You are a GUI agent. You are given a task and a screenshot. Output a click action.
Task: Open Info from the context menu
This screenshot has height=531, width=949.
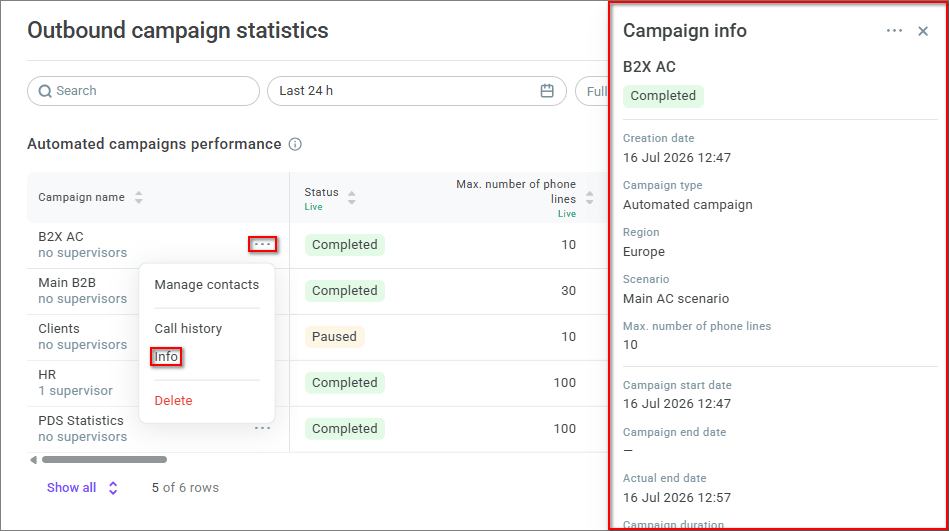tap(166, 357)
